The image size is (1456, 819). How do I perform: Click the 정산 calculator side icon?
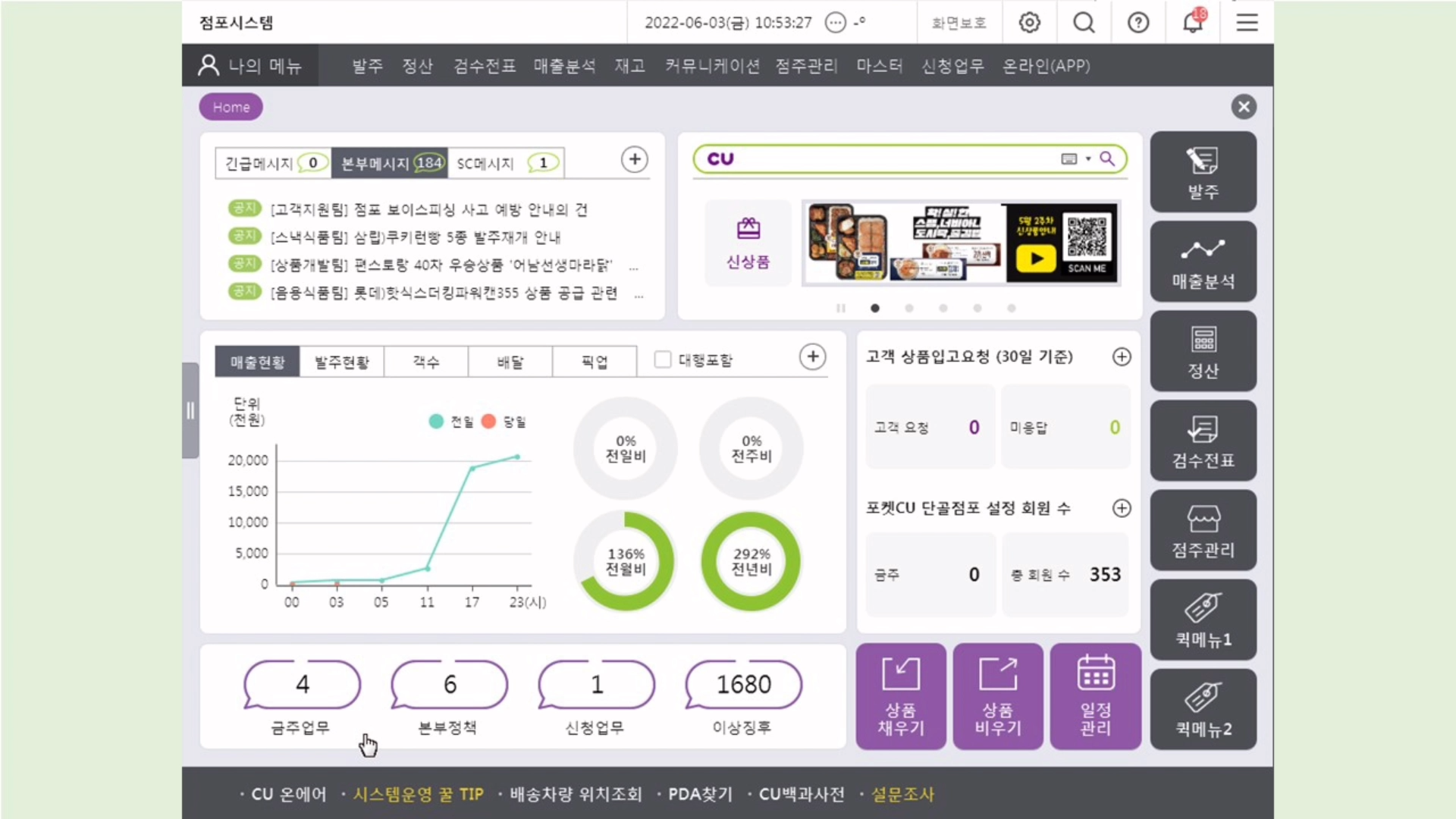click(x=1203, y=350)
